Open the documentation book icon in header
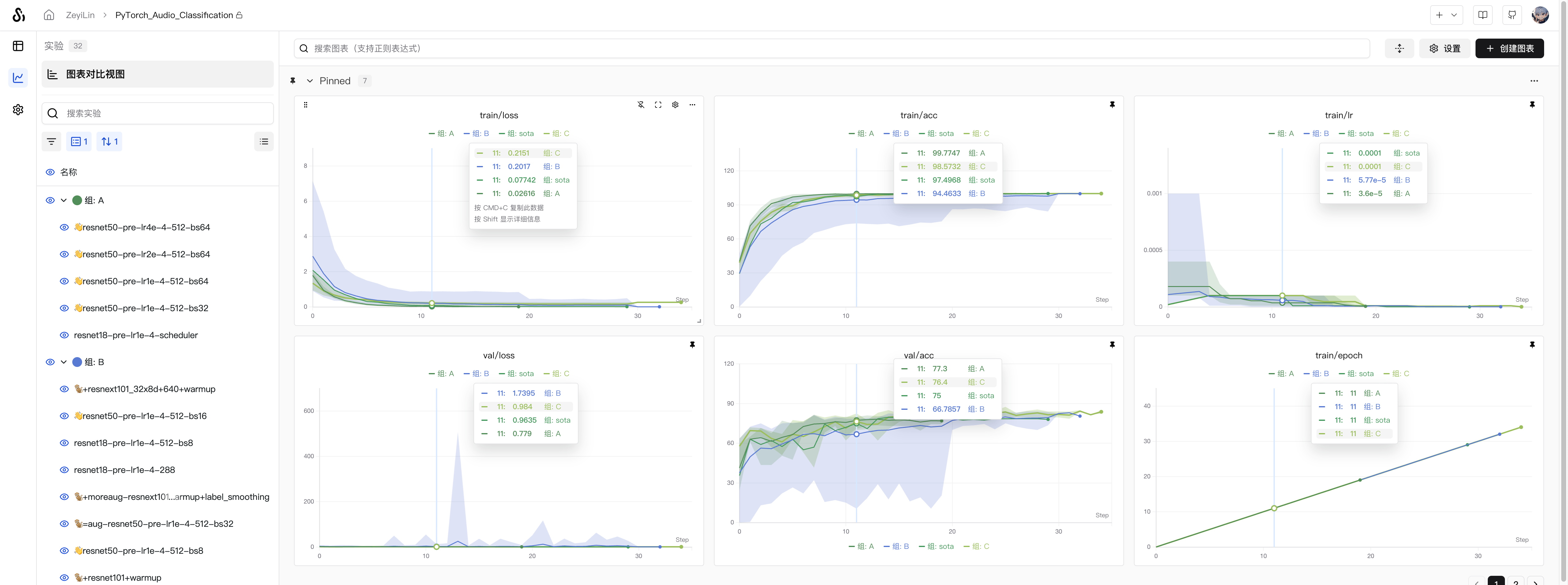This screenshot has width=1568, height=585. click(1483, 15)
